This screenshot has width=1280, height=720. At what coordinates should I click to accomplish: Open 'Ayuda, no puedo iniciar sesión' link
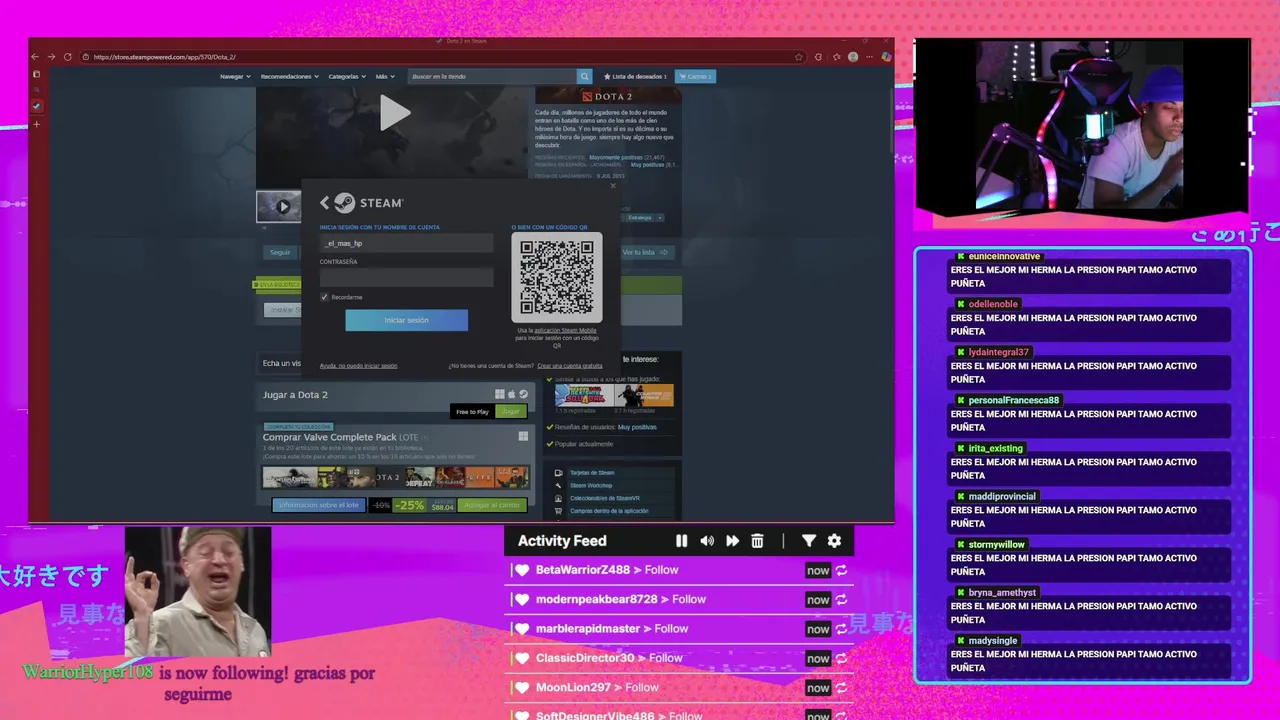pos(358,366)
